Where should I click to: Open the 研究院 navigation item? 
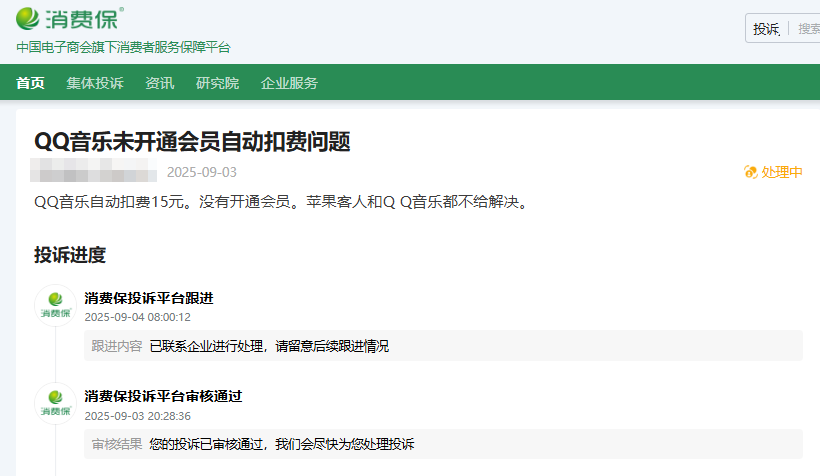pyautogui.click(x=217, y=83)
